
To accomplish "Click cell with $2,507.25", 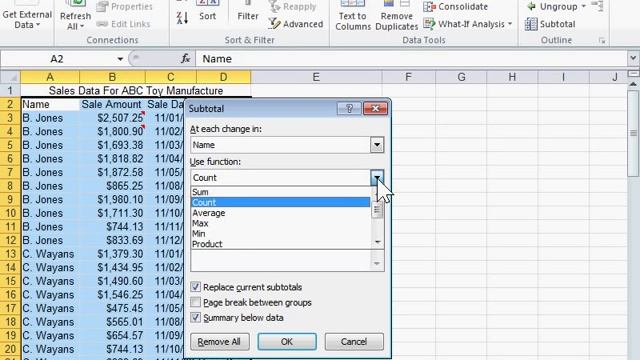I will click(x=112, y=118).
